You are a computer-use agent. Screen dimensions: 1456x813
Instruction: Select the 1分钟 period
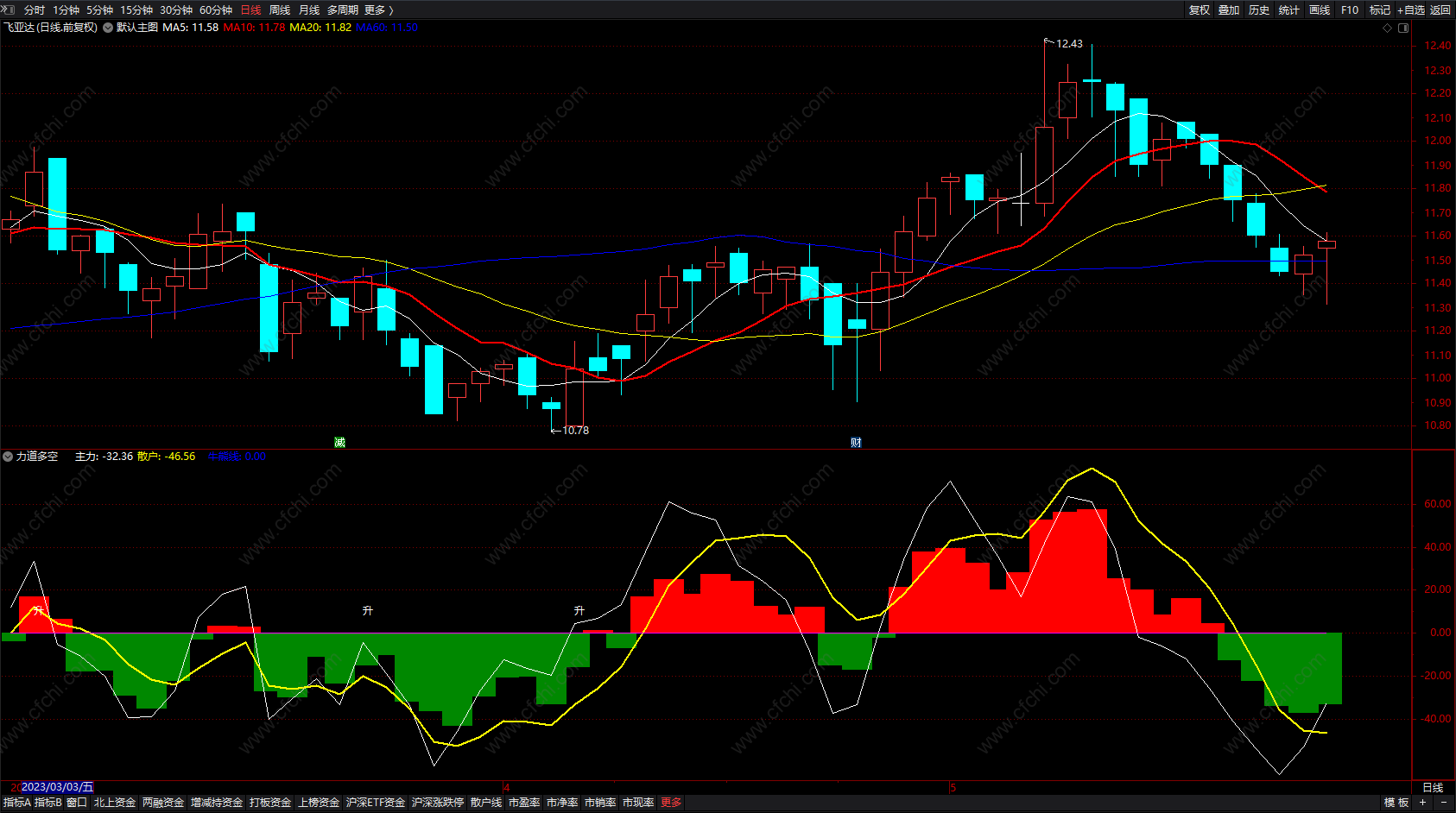pyautogui.click(x=66, y=10)
